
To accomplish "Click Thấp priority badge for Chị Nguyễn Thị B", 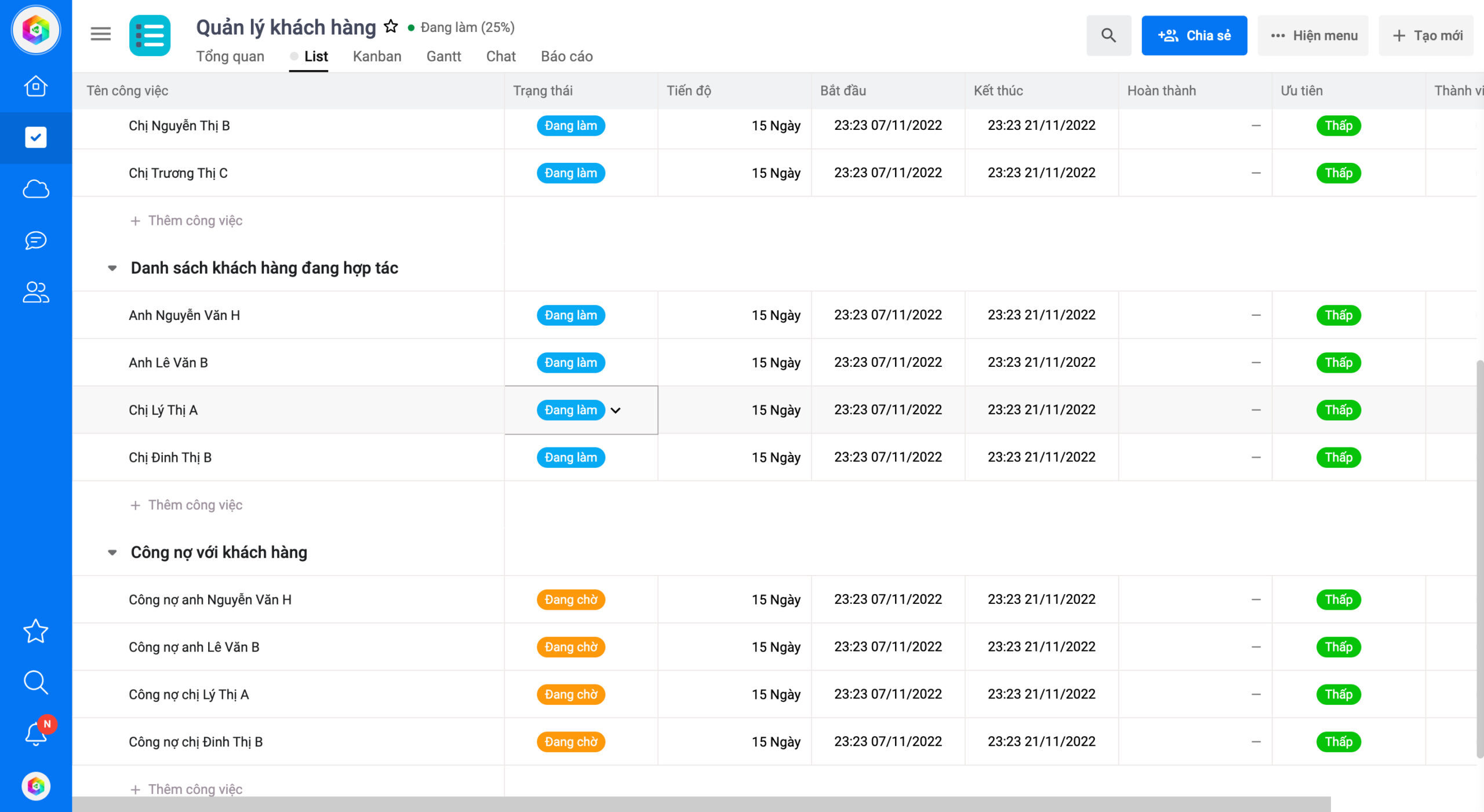I will point(1338,126).
